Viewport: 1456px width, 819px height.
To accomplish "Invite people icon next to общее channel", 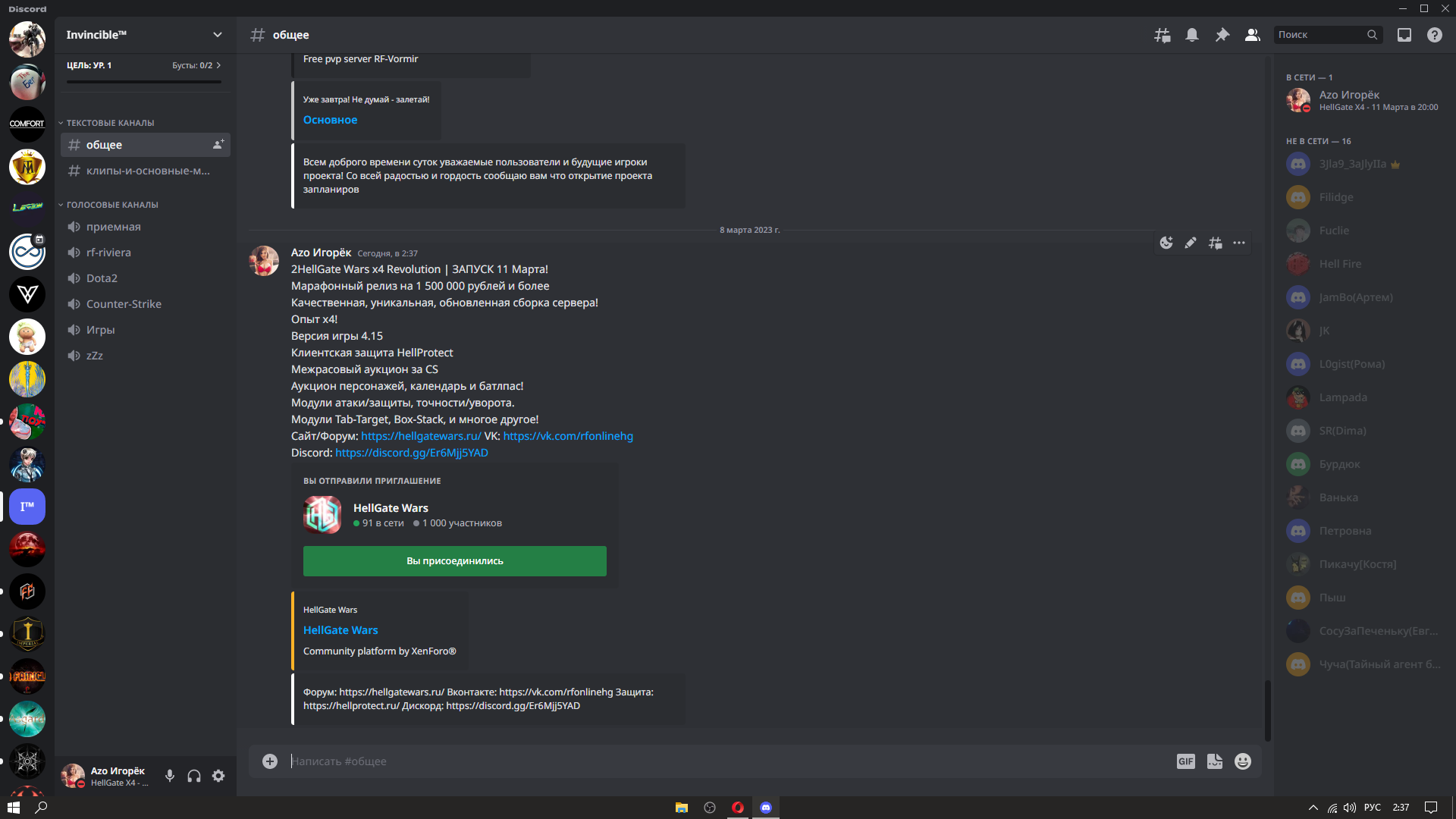I will tap(218, 144).
